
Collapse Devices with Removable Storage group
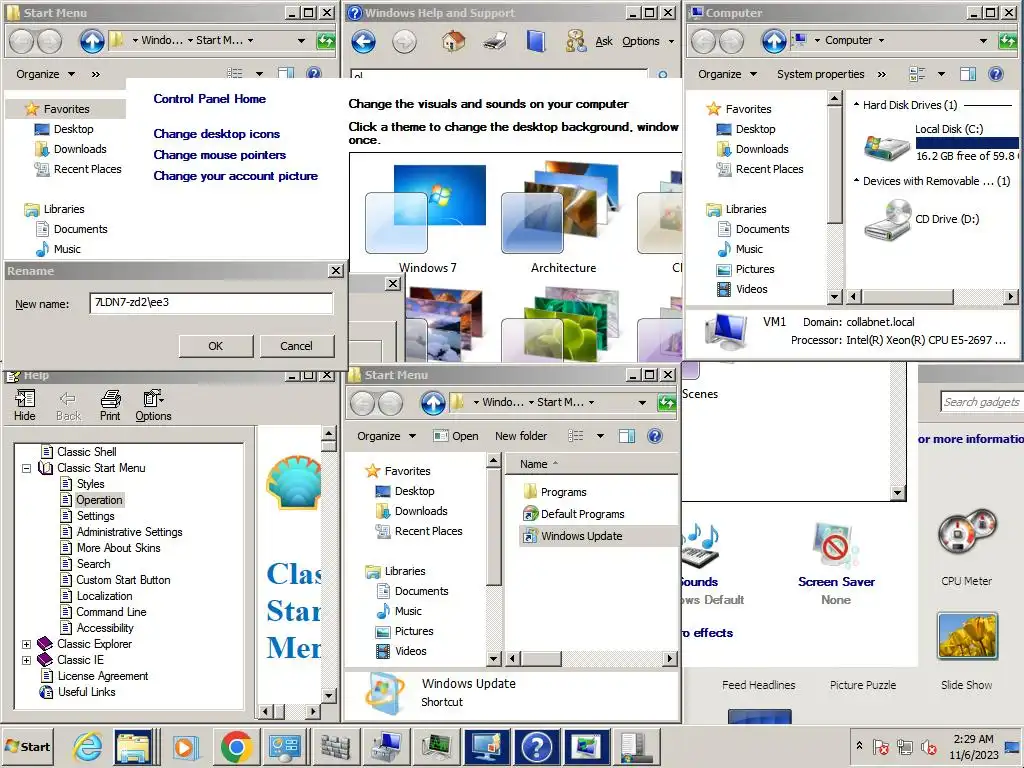point(856,180)
